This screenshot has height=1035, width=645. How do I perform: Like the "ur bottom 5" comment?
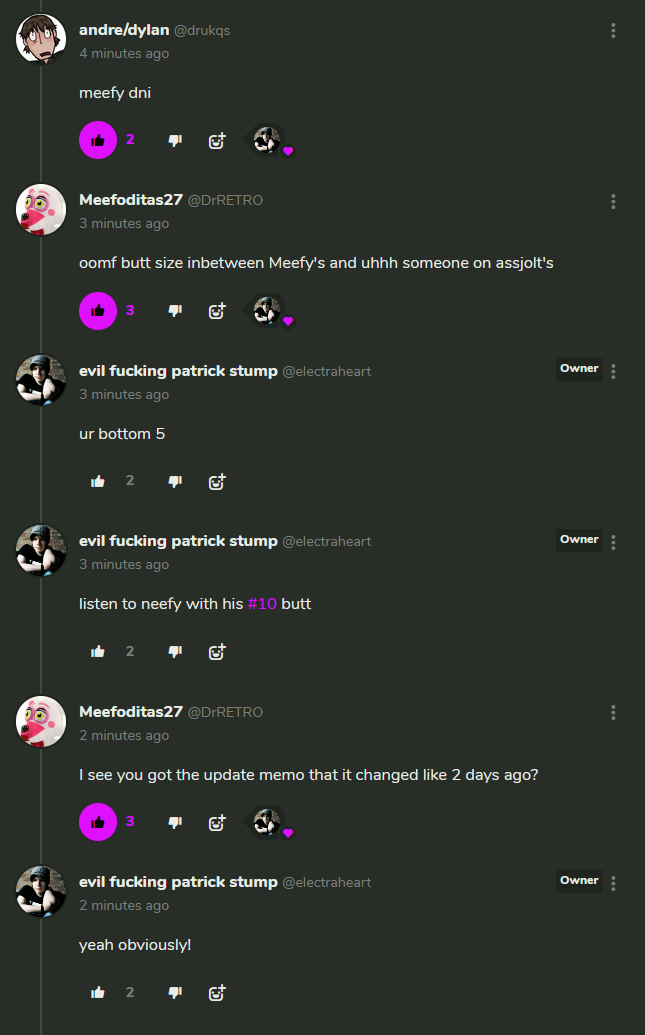(x=98, y=481)
